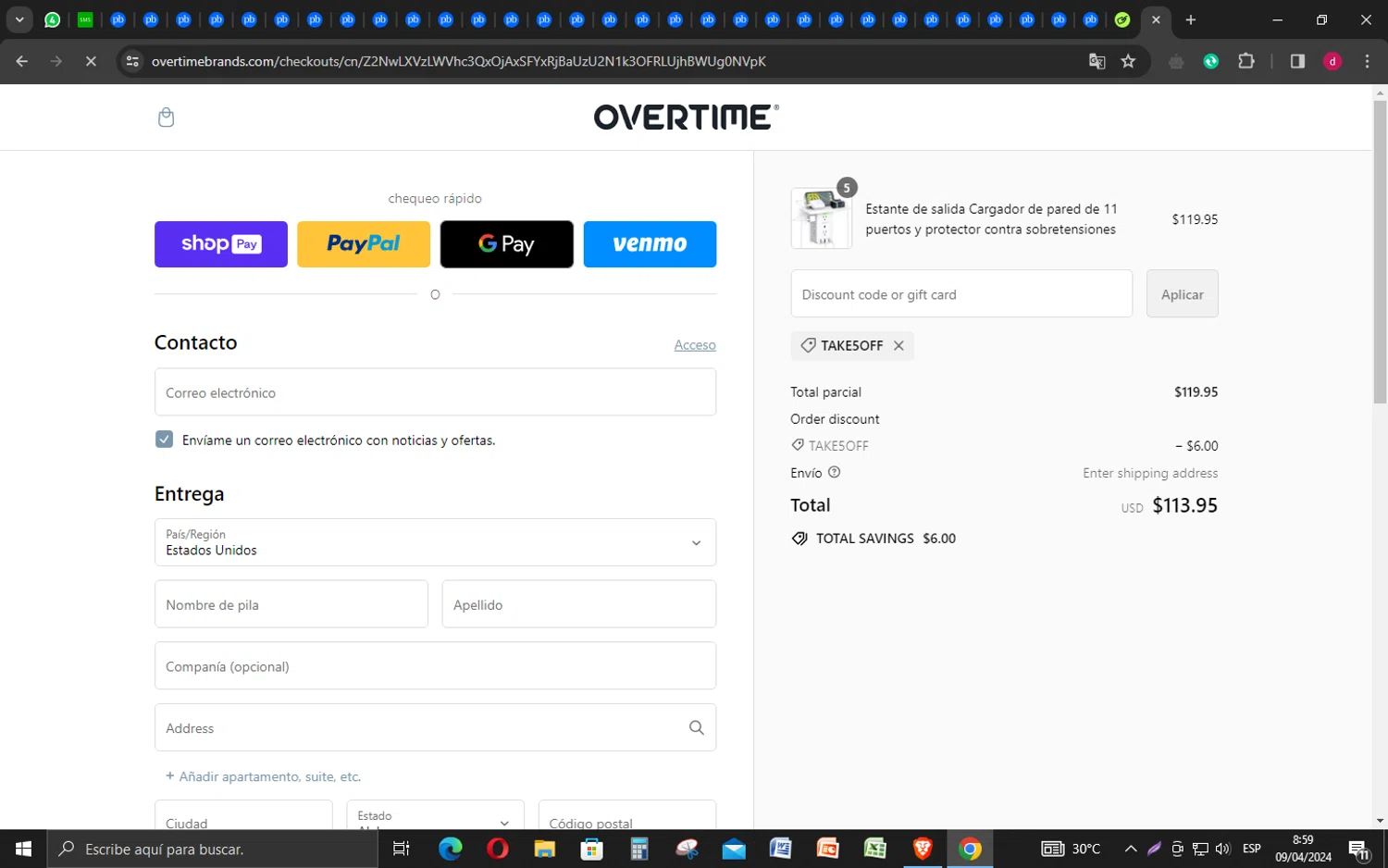Choose PayPal express checkout

364,244
